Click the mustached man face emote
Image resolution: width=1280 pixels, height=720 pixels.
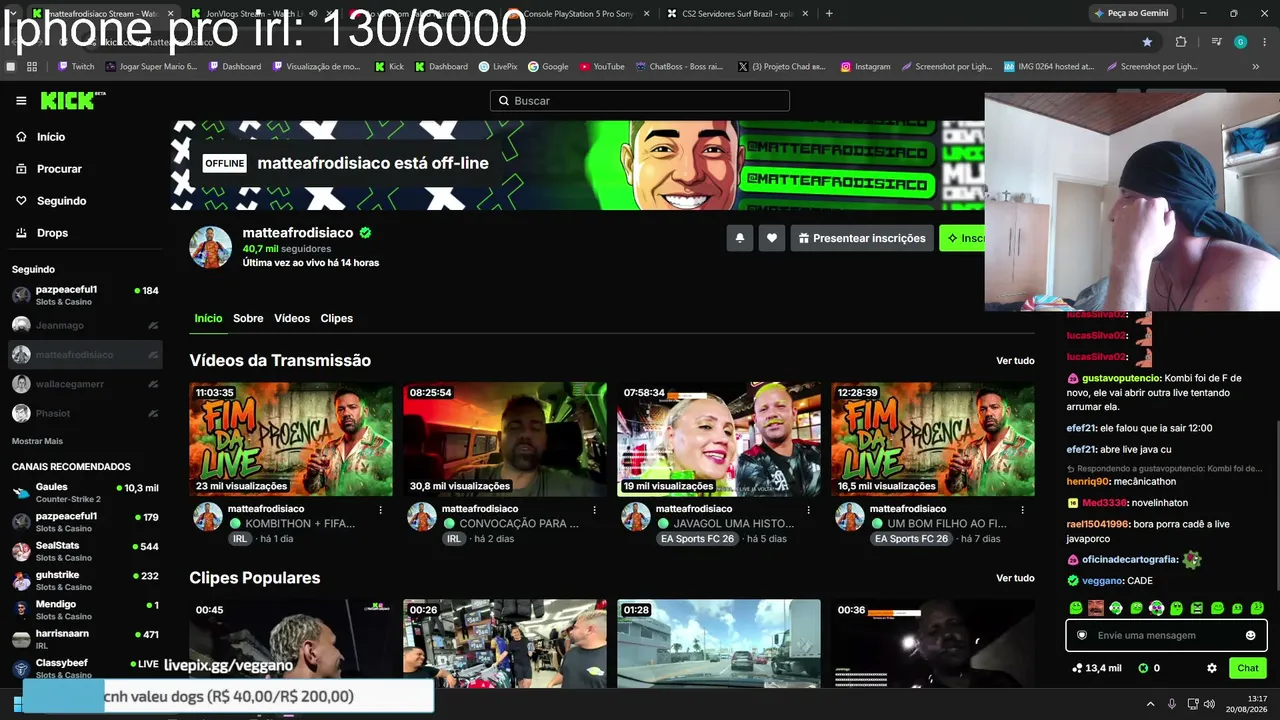pos(1096,608)
